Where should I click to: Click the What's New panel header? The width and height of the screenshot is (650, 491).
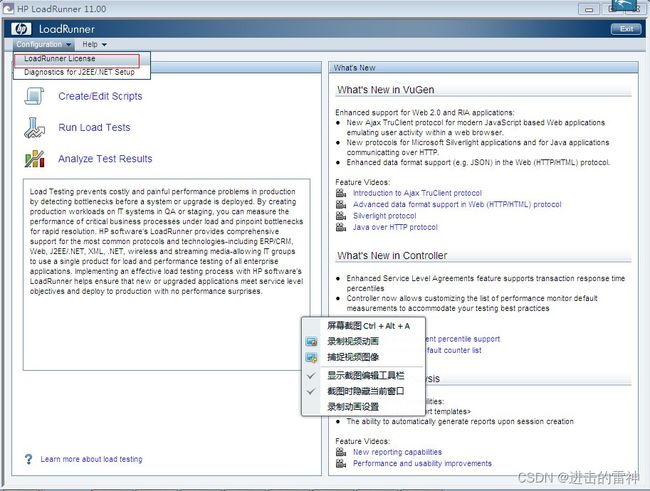pos(483,68)
